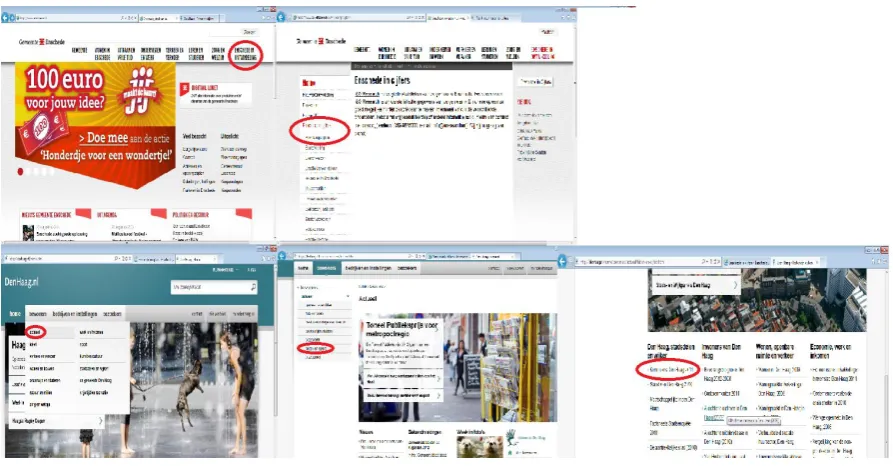The height and width of the screenshot is (466, 893).
Task: Click the first slide dot on the Enschede banner
Action: [21, 171]
